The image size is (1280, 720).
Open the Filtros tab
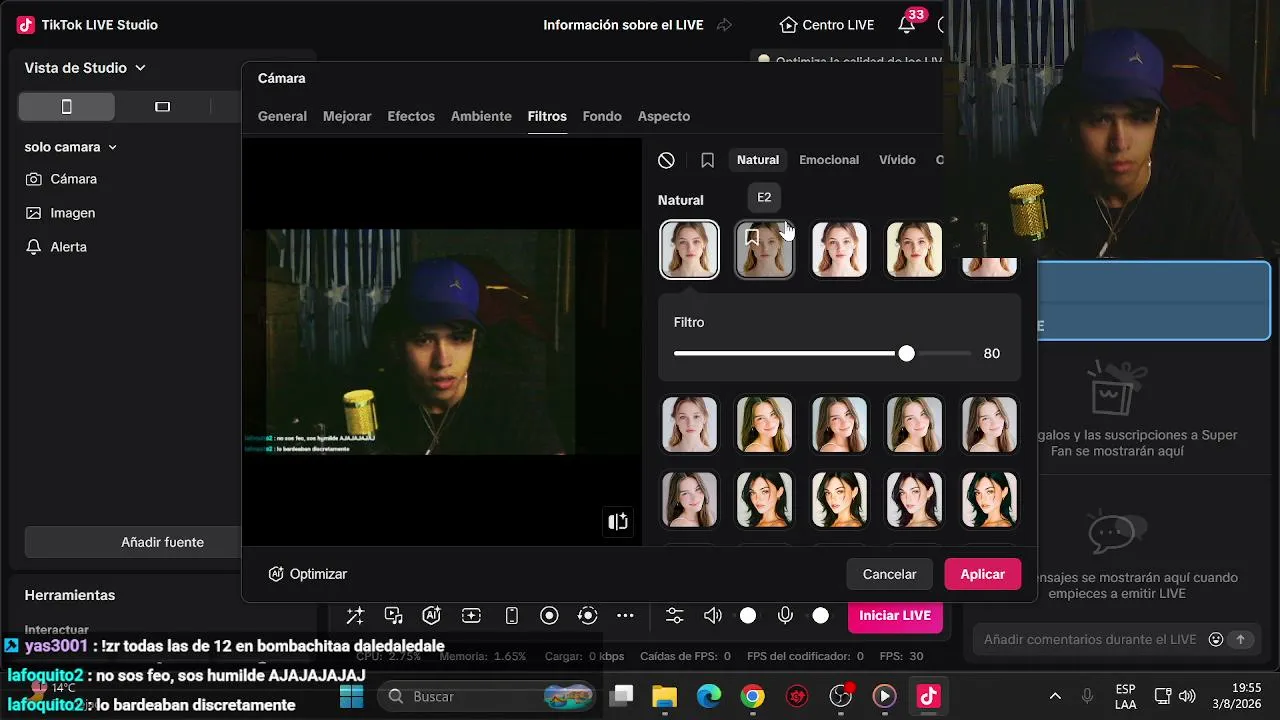click(547, 116)
